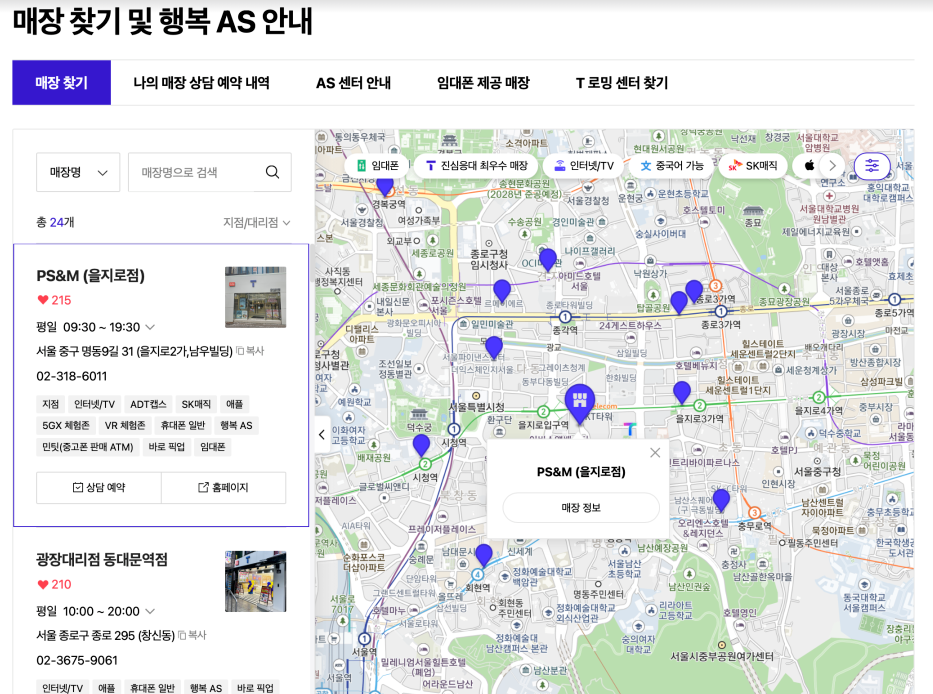This screenshot has height=694, width=933.
Task: Click the map pin left of 종로3가역
Action: point(694,292)
